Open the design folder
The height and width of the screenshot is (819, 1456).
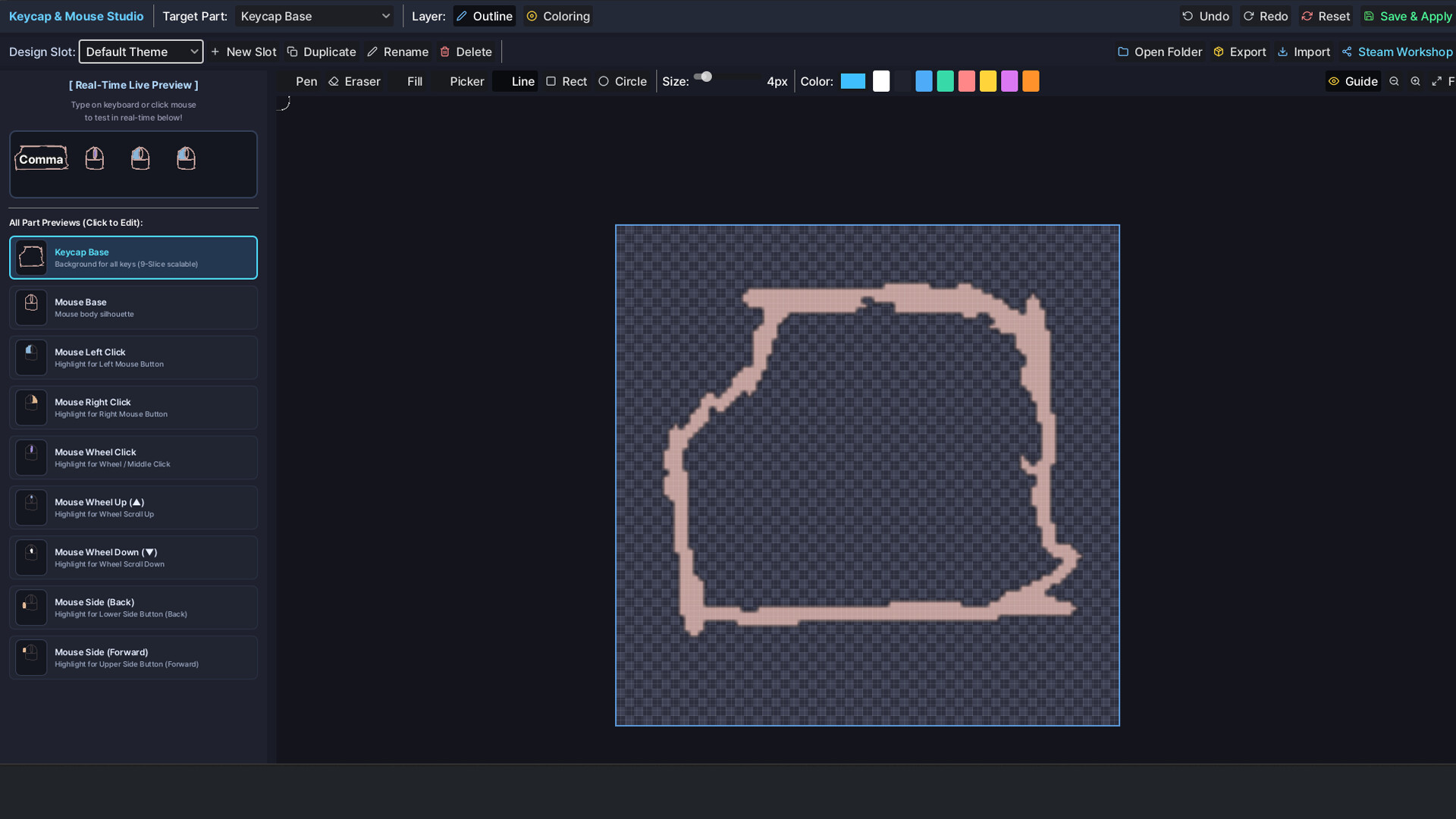1159,52
